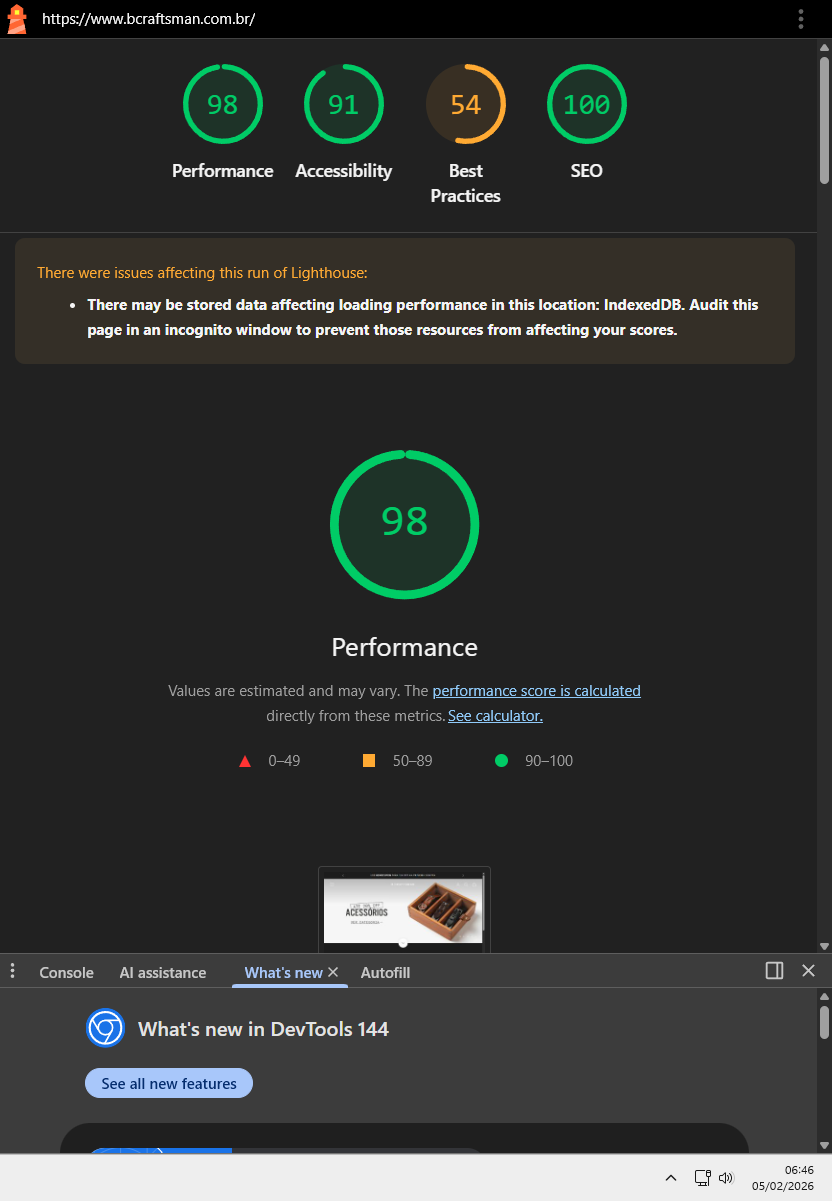Select the Accessibility 91 score gauge
Screen dimensions: 832x1201
[343, 103]
